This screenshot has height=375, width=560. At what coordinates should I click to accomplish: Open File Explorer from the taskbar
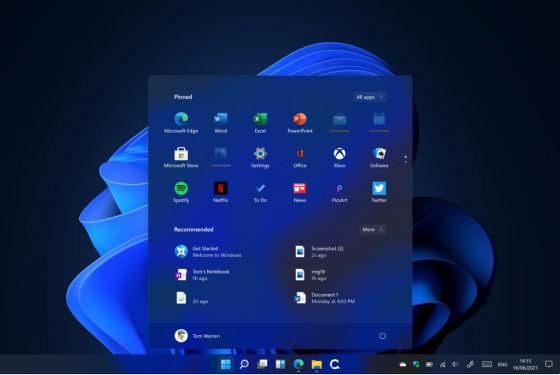[x=316, y=364]
